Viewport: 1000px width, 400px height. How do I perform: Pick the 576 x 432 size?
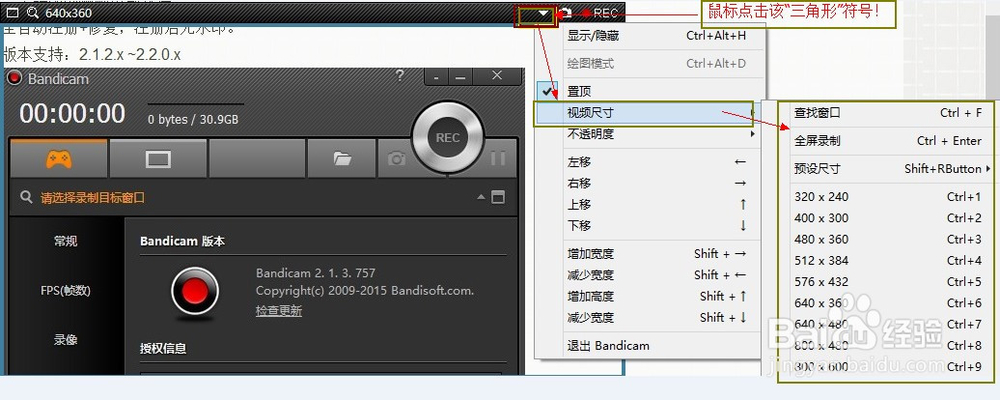click(x=887, y=282)
